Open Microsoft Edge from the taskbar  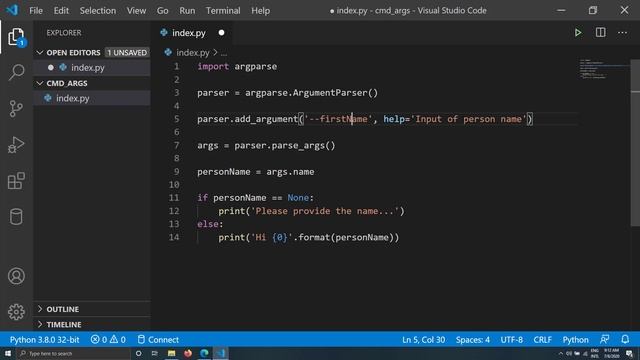[204, 353]
